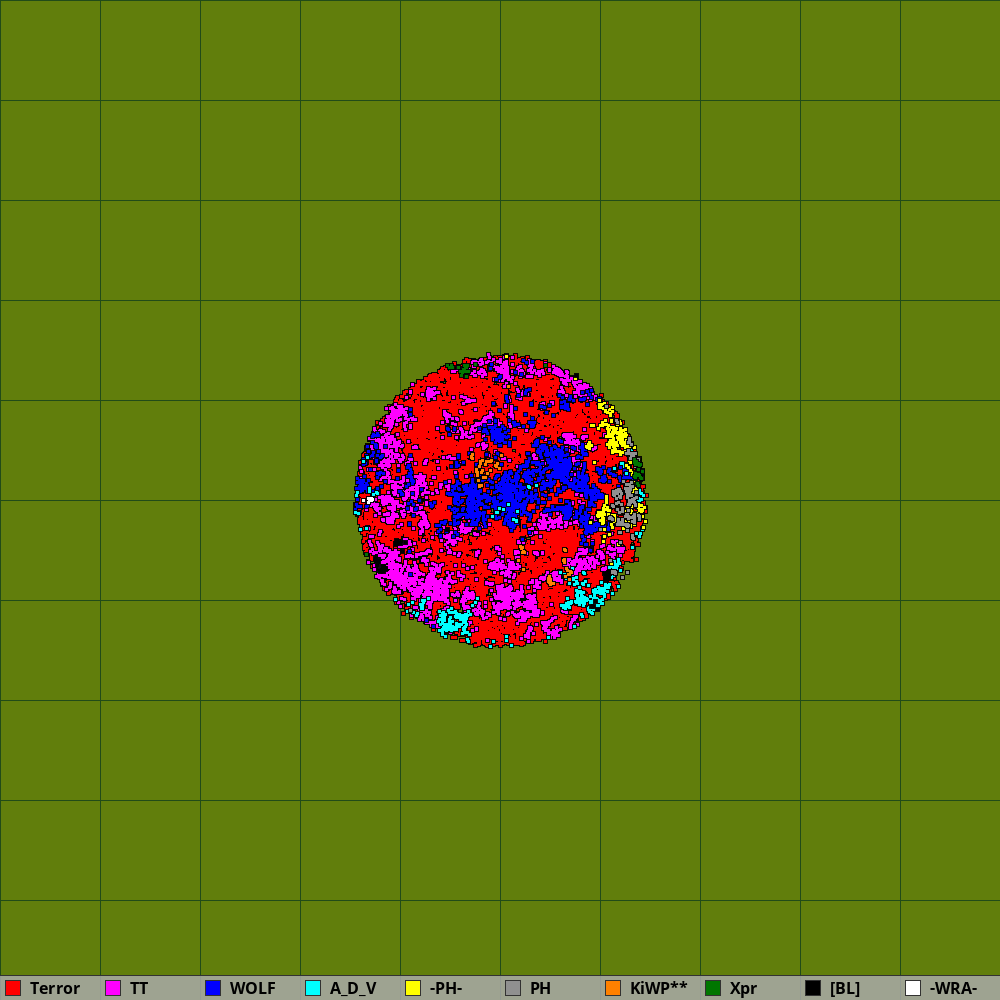Viewport: 1000px width, 1000px height.
Task: Select the A_D_V alliance label
Action: coord(353,989)
